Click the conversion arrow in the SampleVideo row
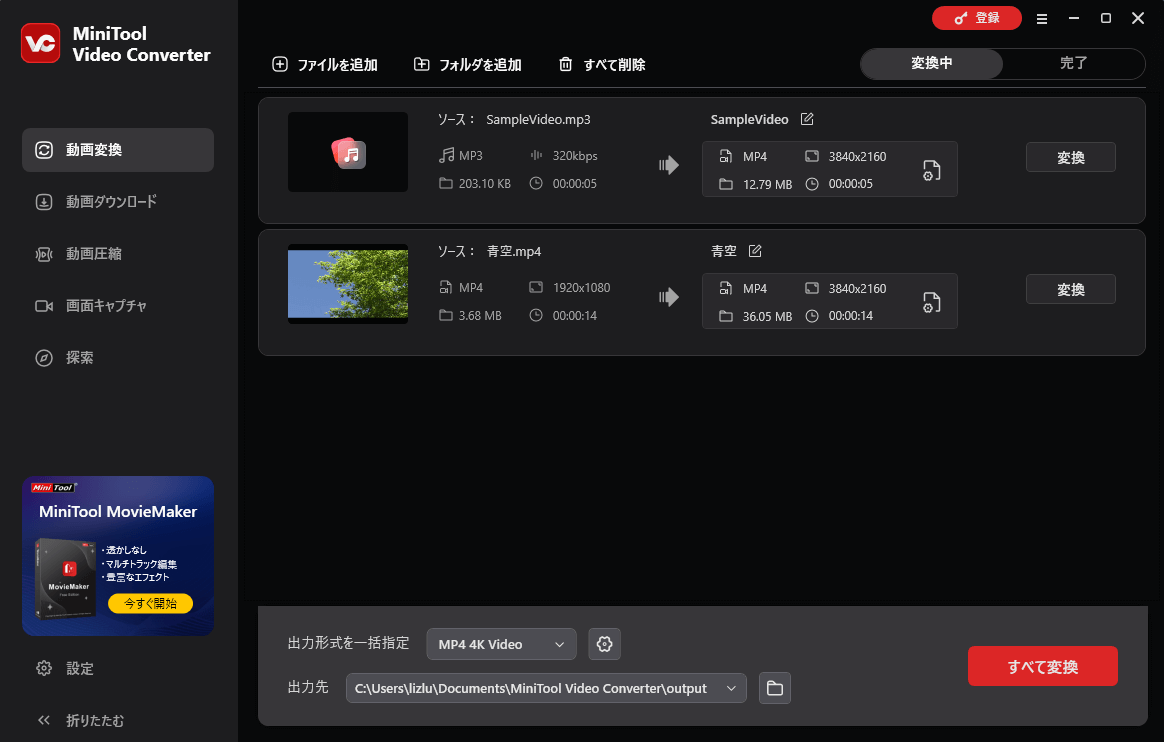The width and height of the screenshot is (1164, 742). tap(669, 165)
